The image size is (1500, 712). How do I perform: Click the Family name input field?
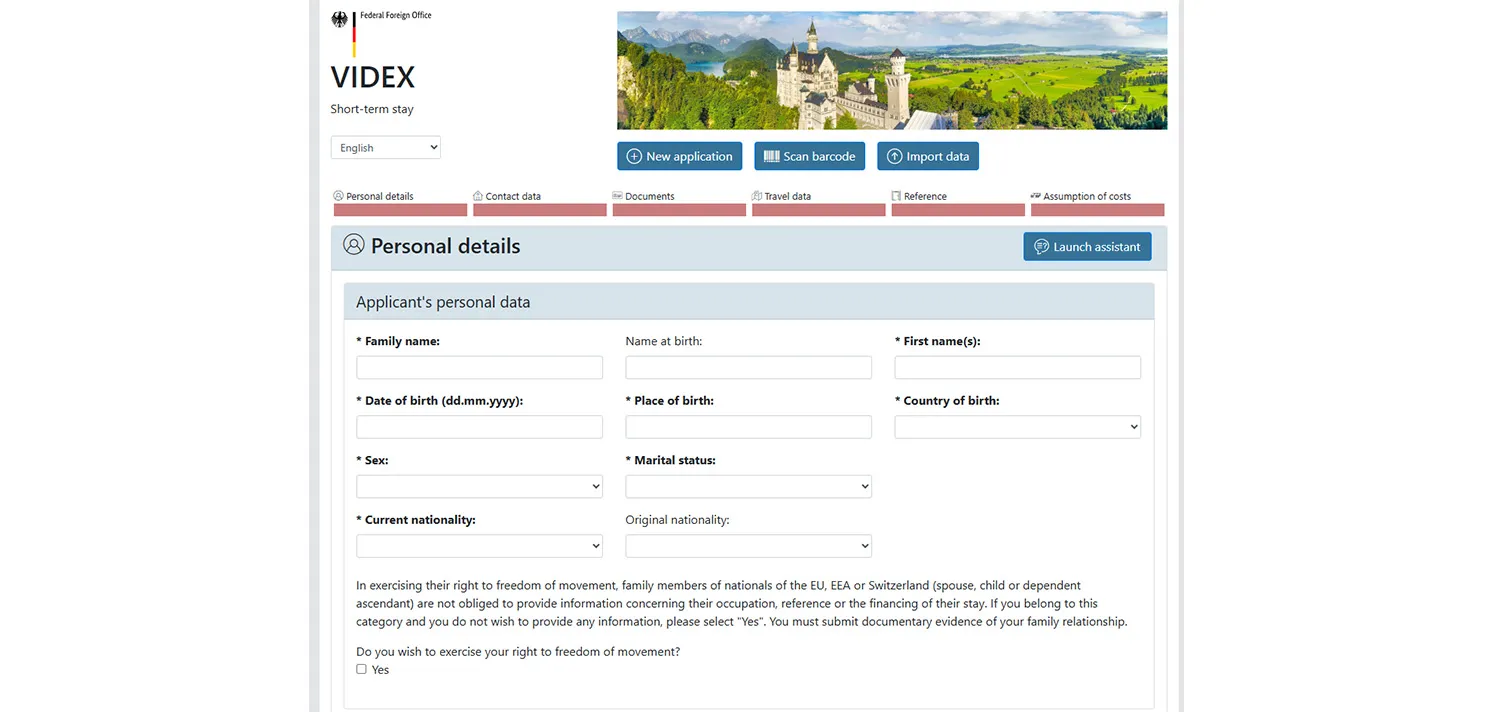click(480, 368)
